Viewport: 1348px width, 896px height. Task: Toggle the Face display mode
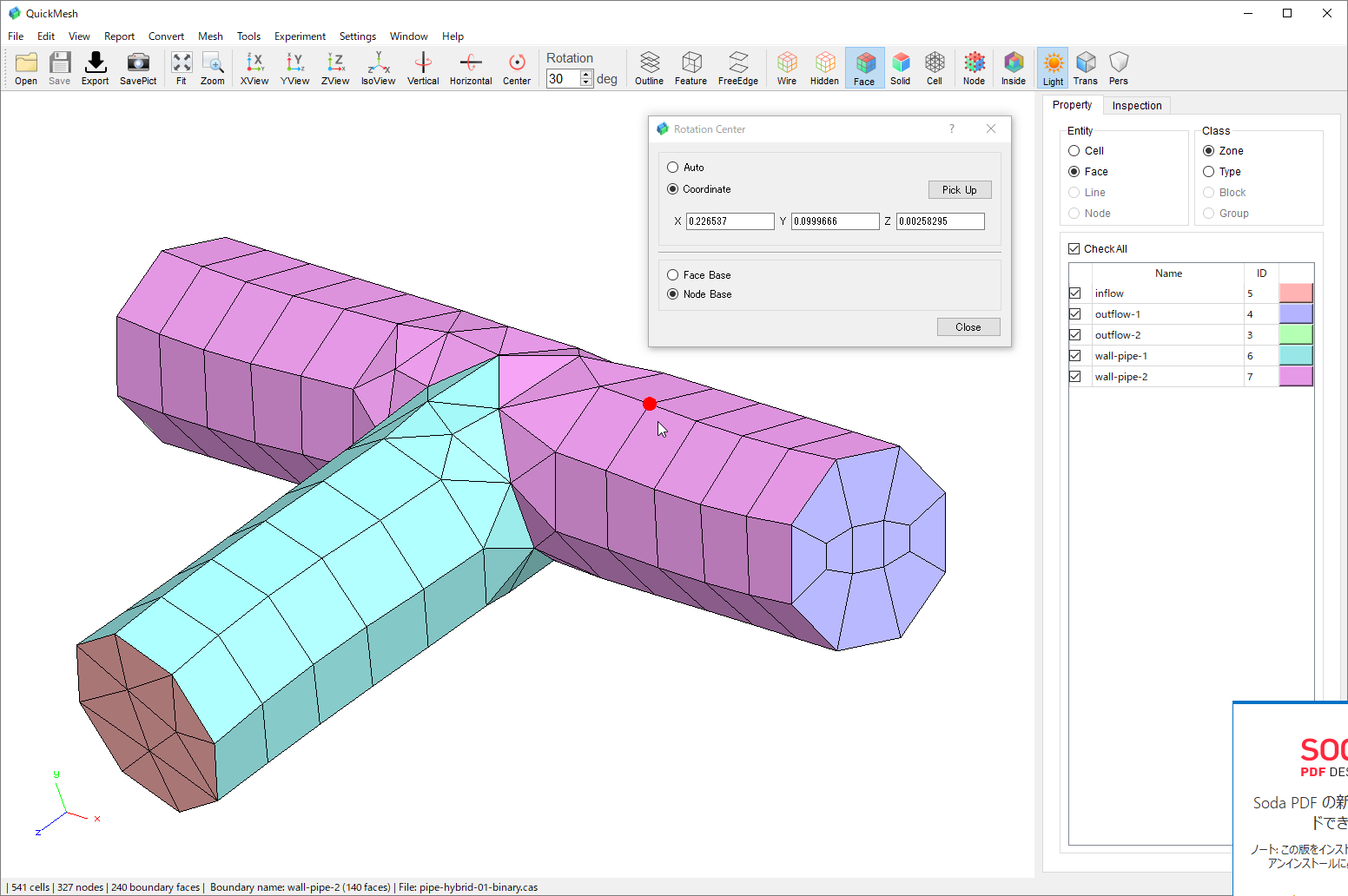click(864, 68)
